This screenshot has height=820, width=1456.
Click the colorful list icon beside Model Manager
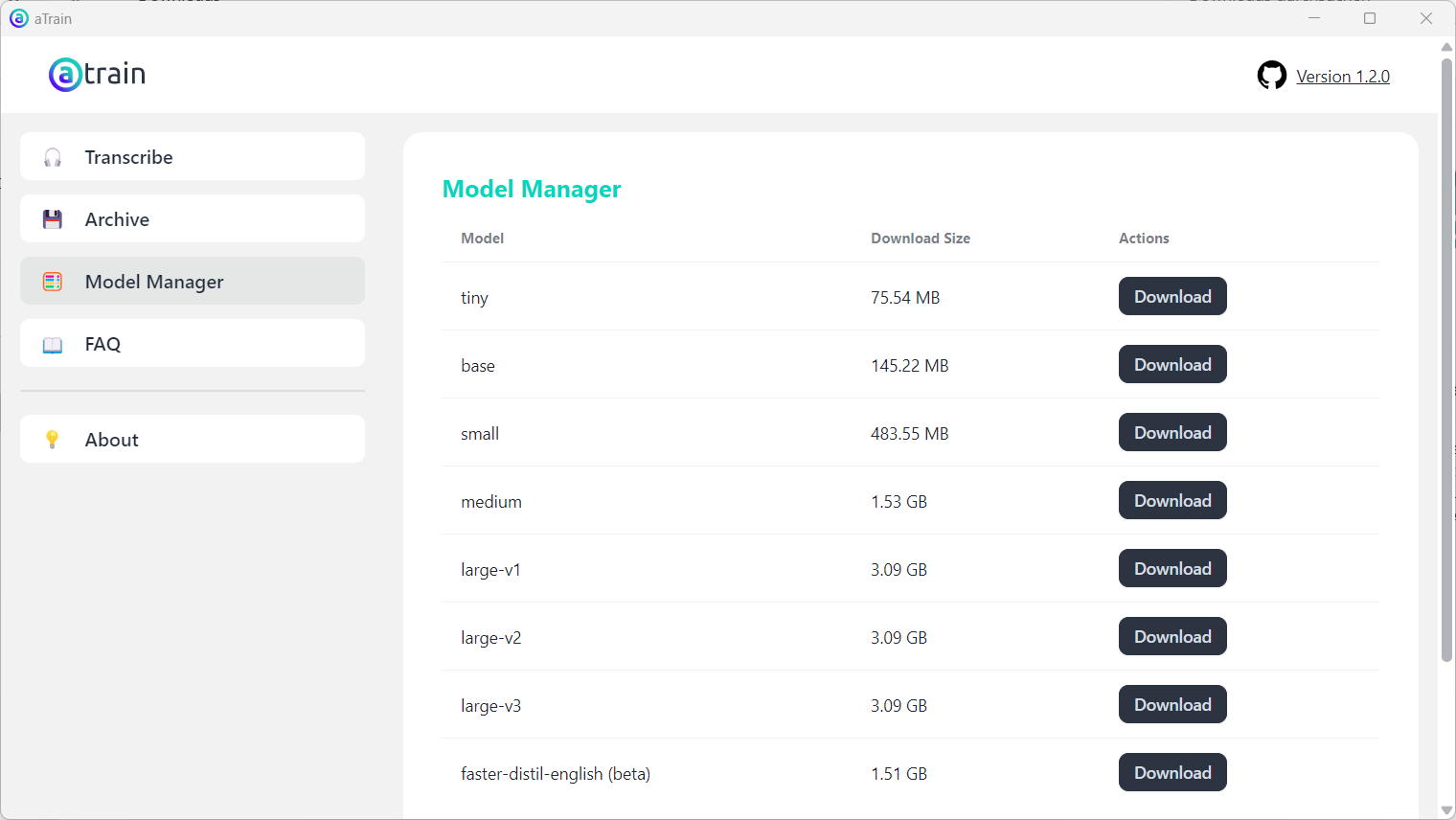[53, 282]
